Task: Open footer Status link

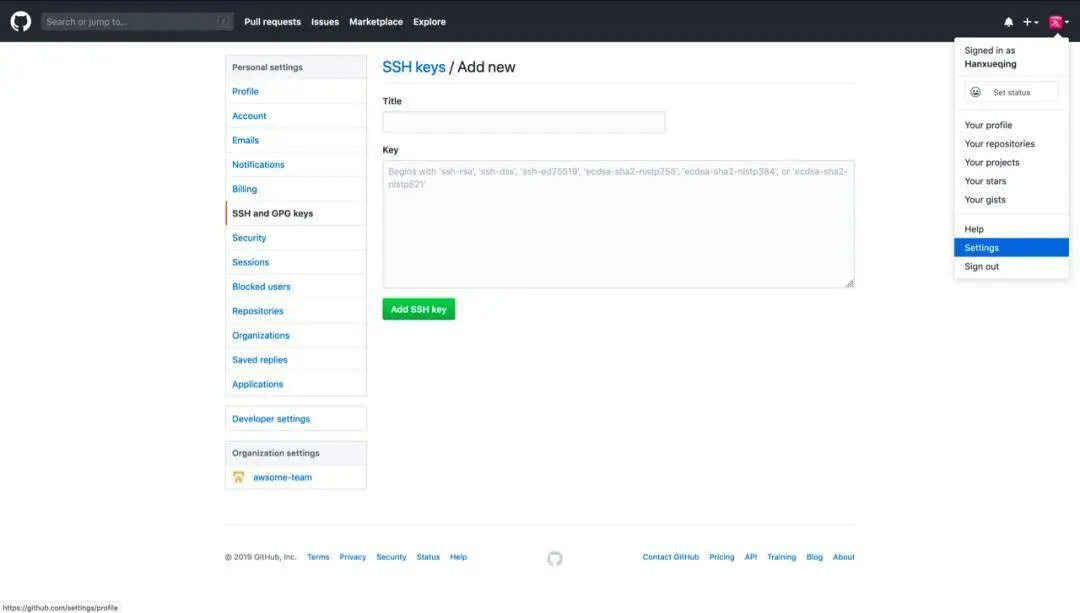Action: tap(428, 557)
